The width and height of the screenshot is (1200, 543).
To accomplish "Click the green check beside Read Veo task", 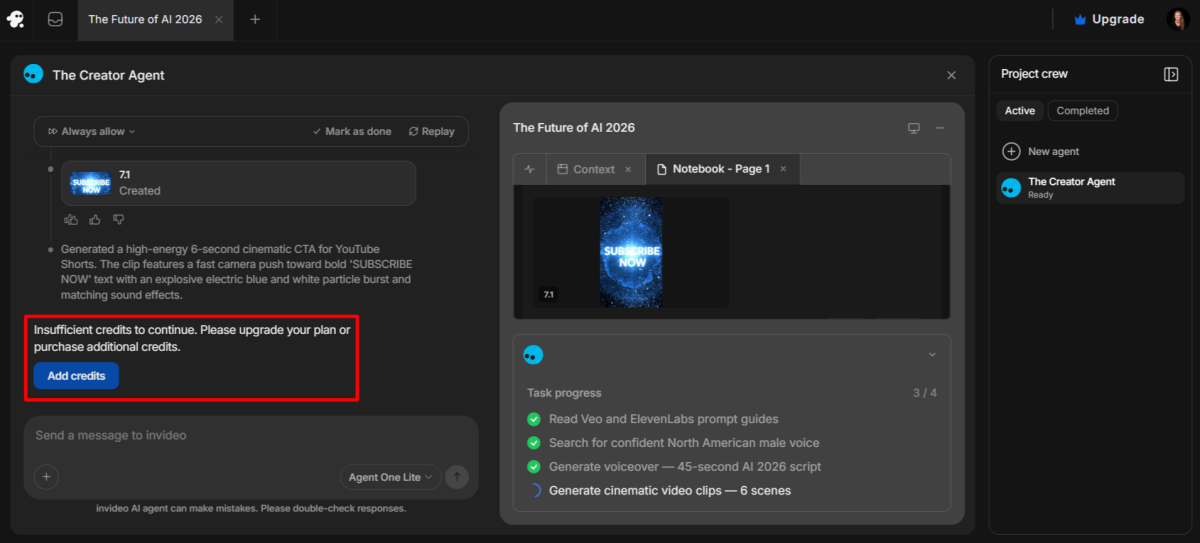I will tap(534, 419).
